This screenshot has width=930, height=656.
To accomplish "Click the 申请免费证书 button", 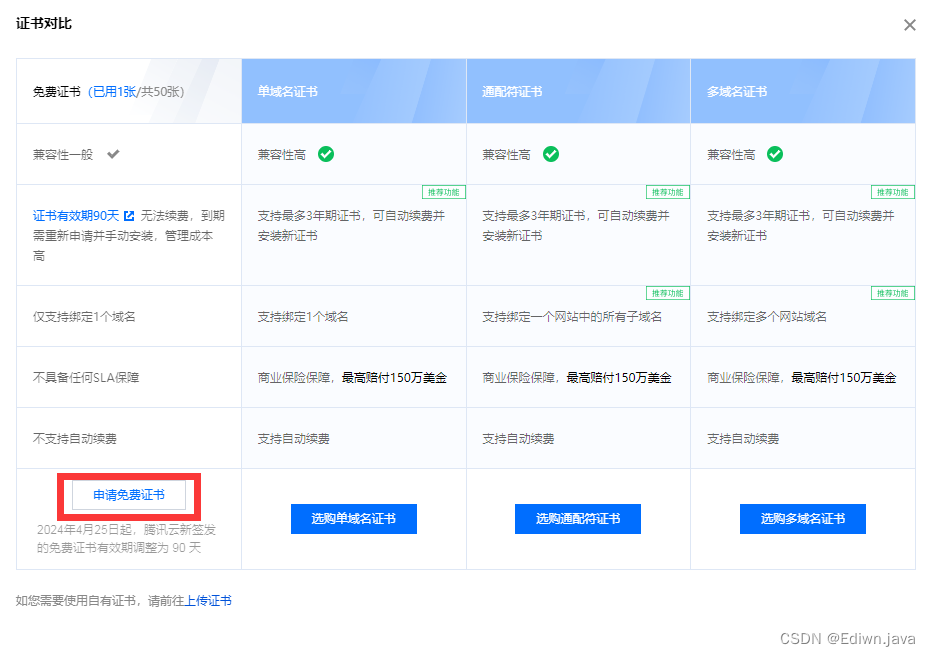I will 129,495.
